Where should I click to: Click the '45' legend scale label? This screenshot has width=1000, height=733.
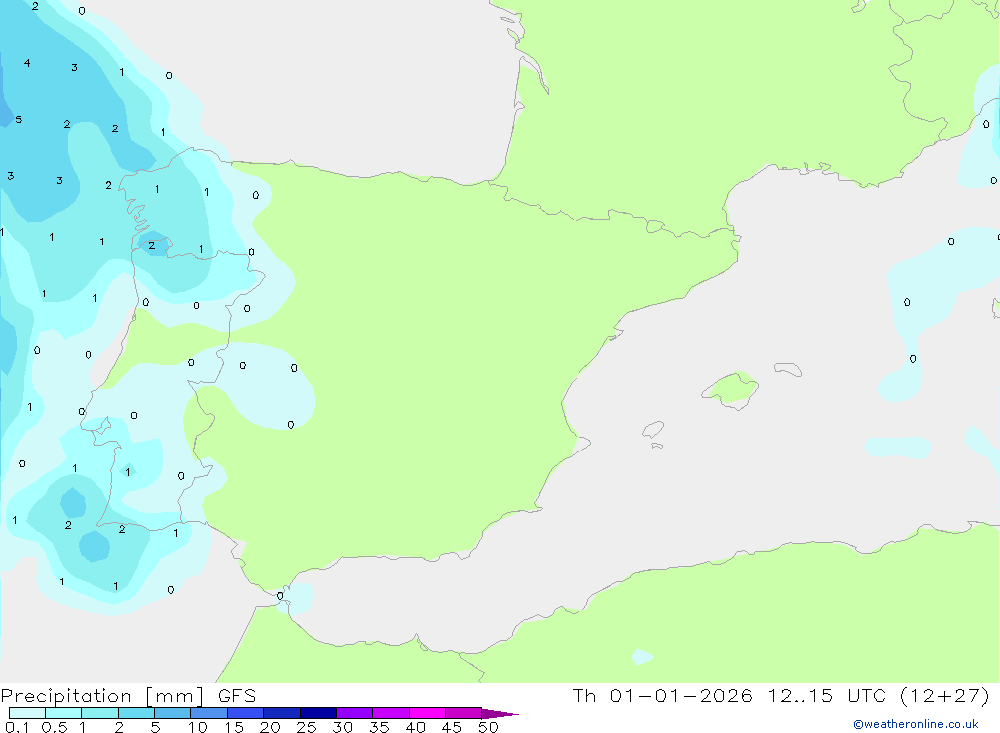pos(452,727)
